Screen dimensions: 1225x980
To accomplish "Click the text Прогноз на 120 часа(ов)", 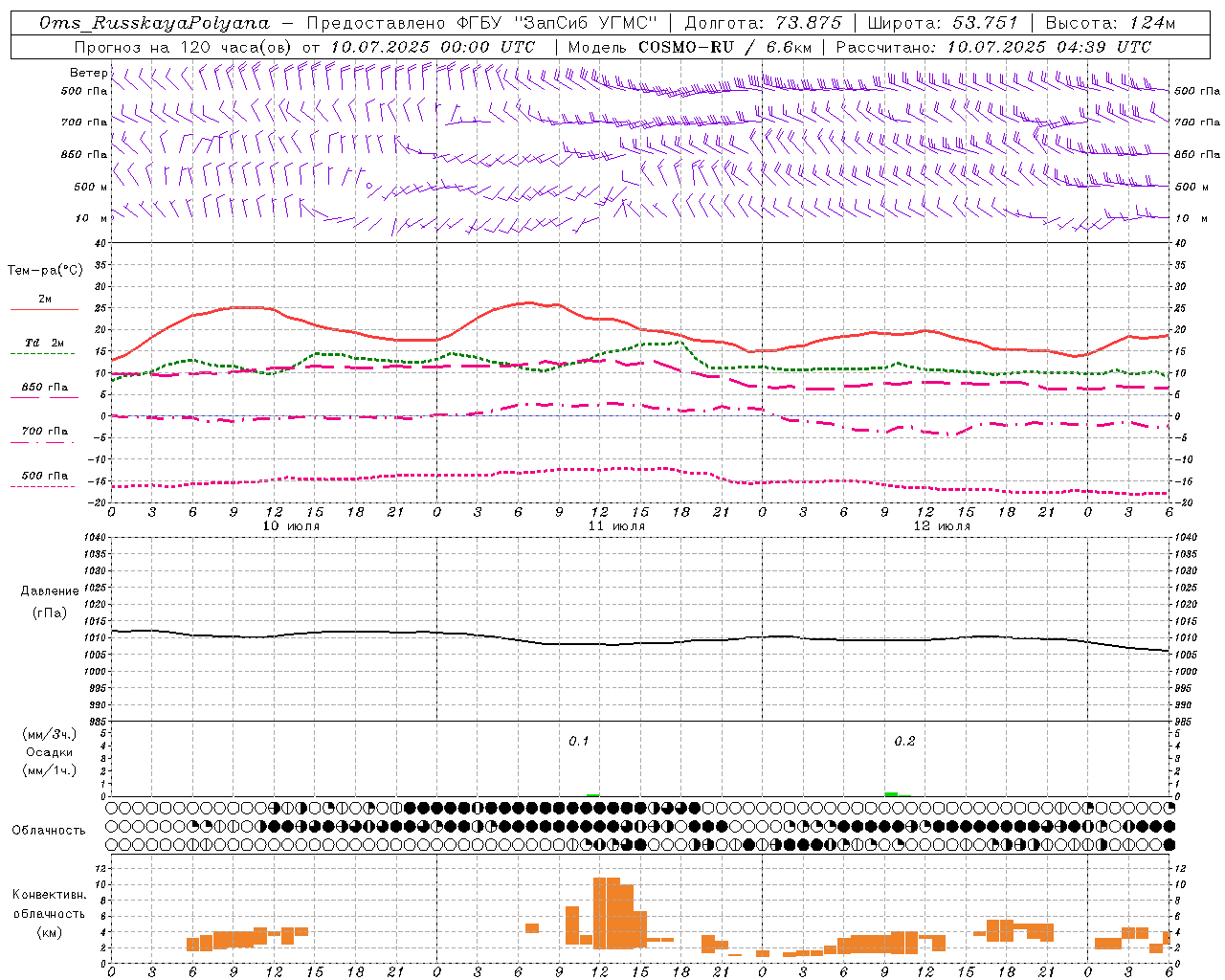I will [184, 47].
